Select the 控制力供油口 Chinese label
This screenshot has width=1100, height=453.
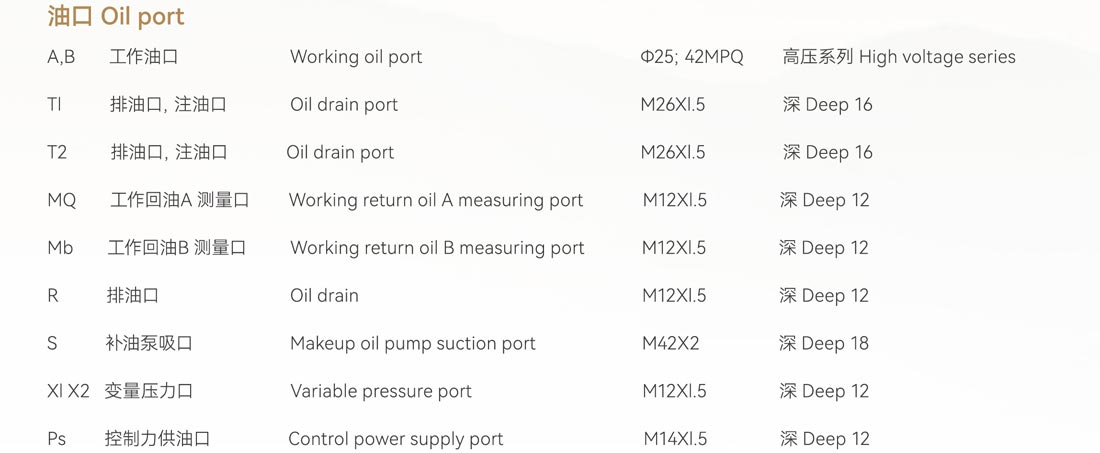point(157,439)
